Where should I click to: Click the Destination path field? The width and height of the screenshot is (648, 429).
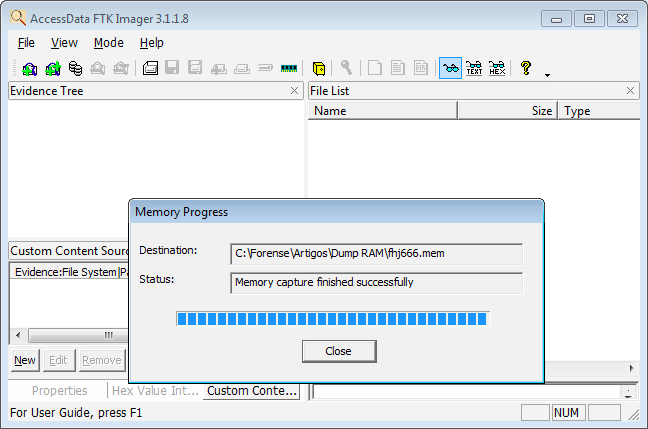tap(376, 254)
